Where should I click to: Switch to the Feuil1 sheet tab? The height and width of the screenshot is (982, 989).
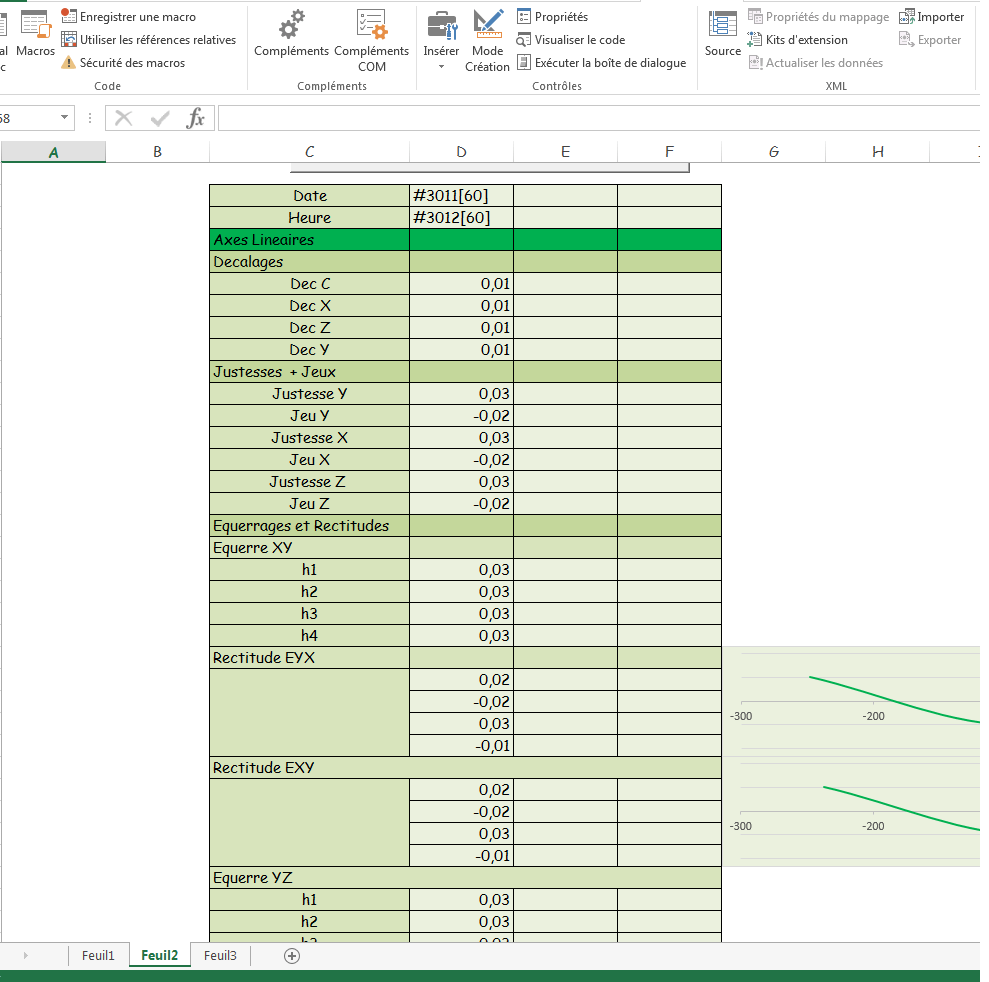(98, 955)
